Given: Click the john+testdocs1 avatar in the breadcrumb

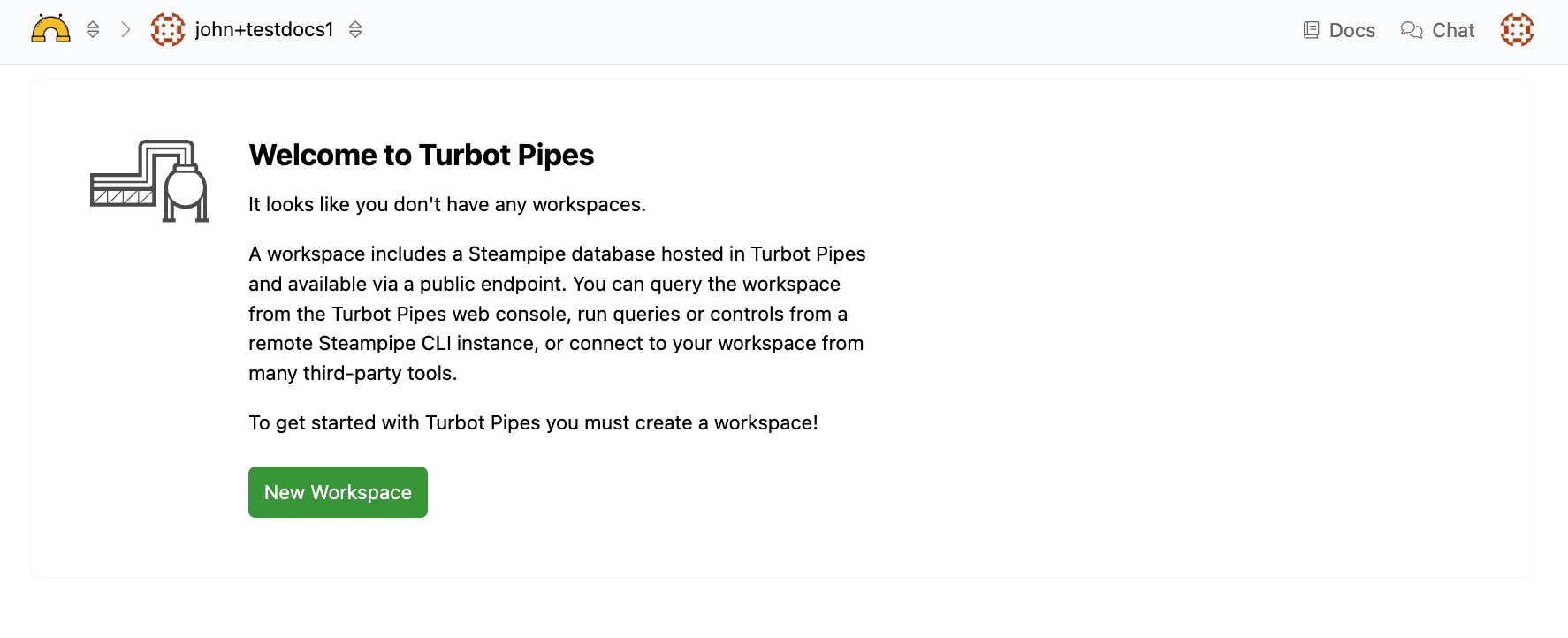Looking at the screenshot, I should click(x=168, y=30).
